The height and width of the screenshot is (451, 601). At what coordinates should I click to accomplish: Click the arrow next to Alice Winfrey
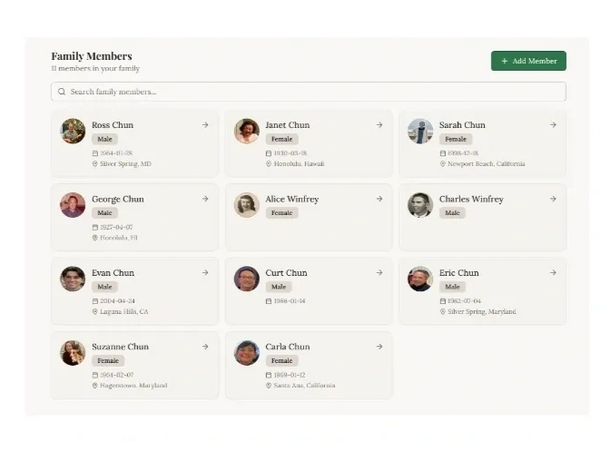click(x=379, y=199)
